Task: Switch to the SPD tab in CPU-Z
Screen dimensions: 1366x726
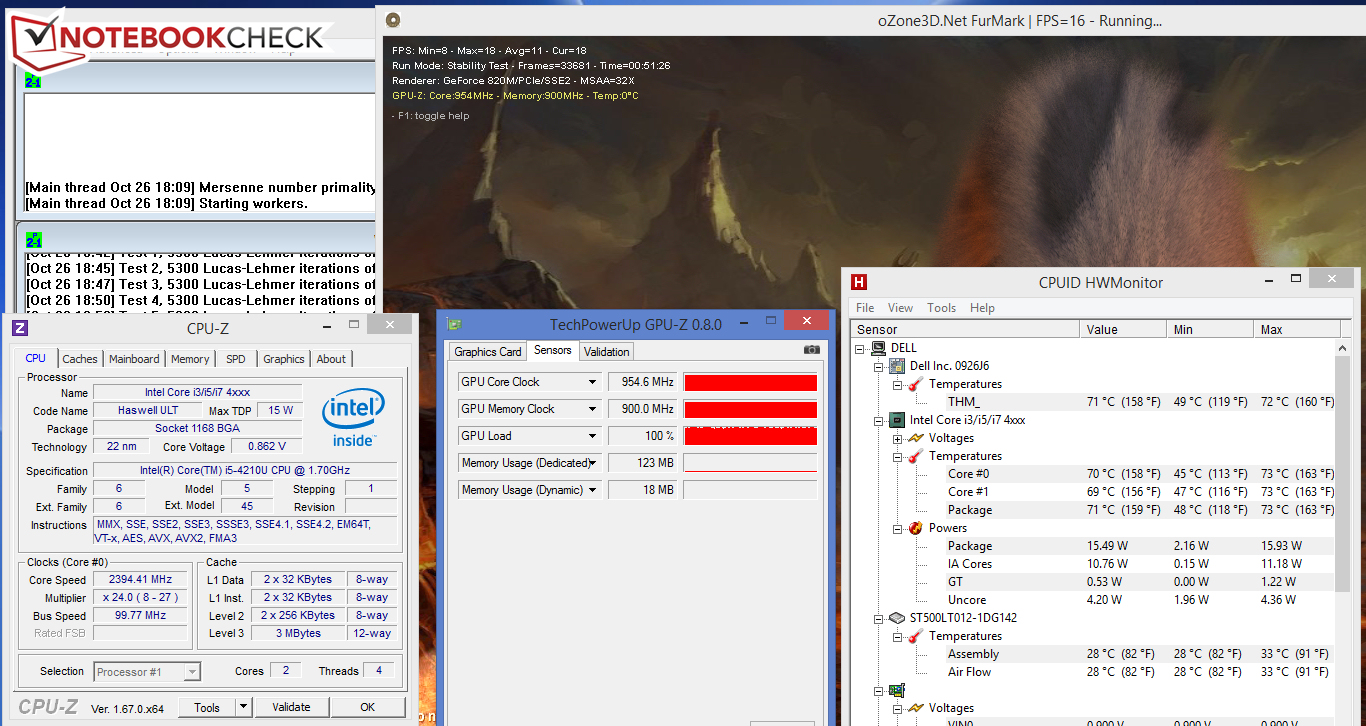Action: [236, 359]
